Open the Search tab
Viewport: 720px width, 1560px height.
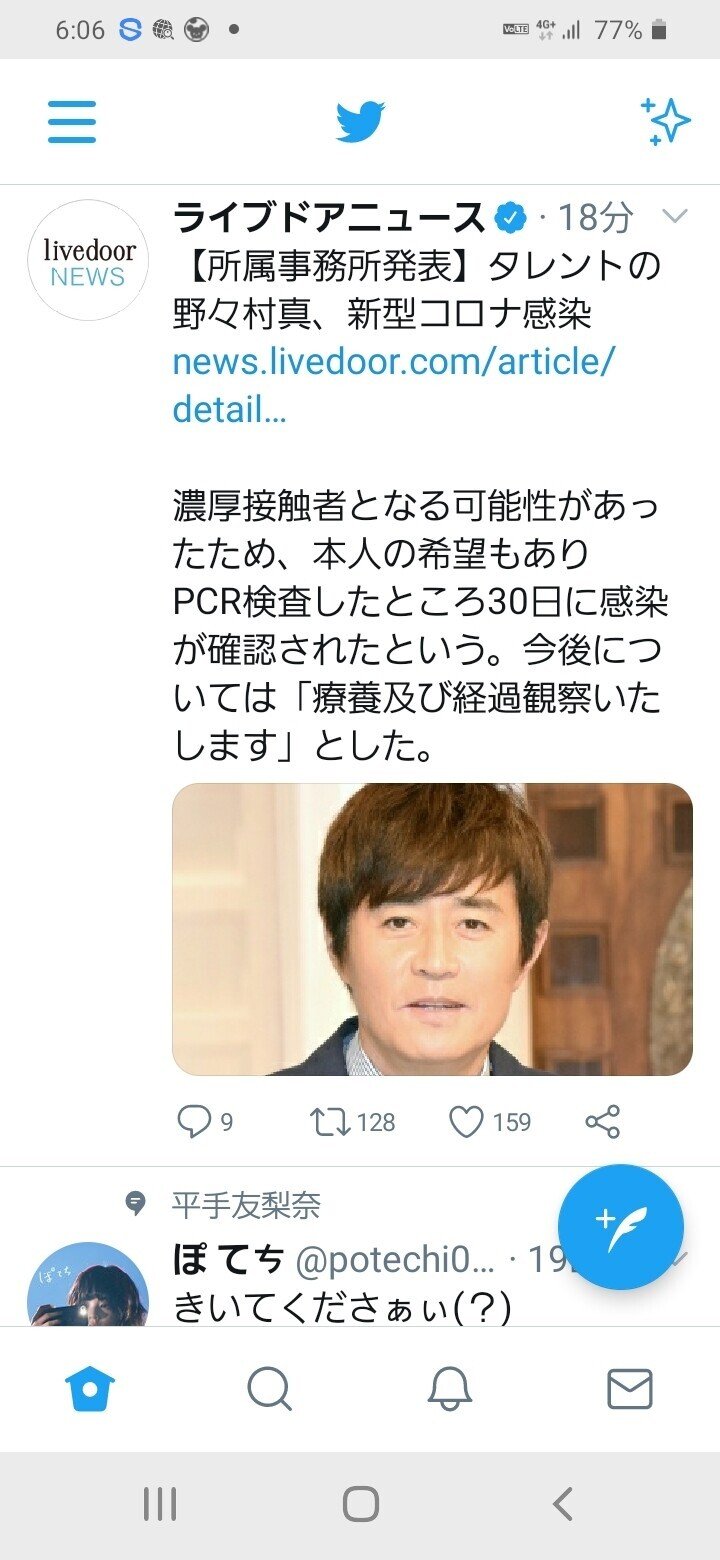(x=269, y=1389)
